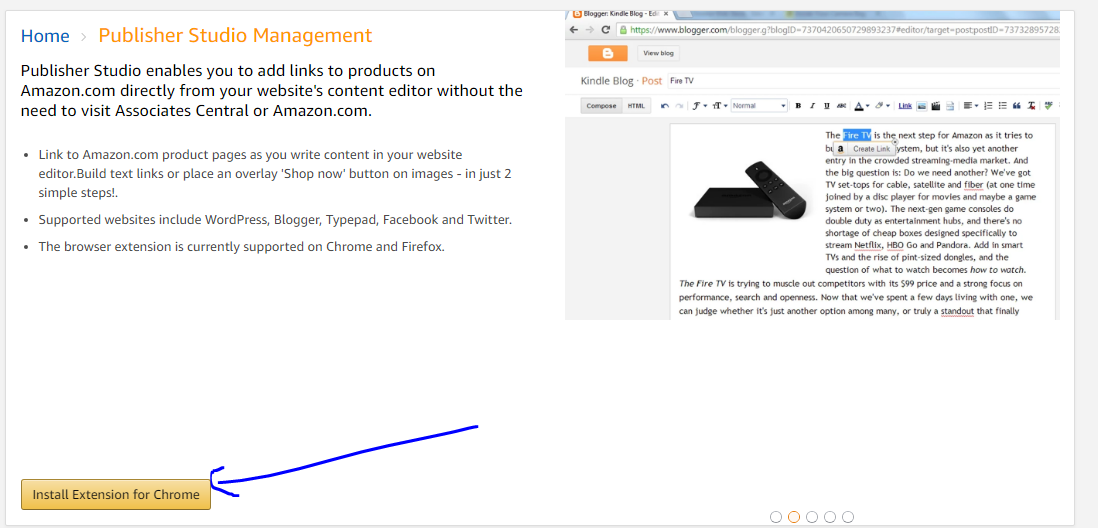1098x528 pixels.
Task: Click the post title field containing Fire TV
Action: [x=863, y=81]
